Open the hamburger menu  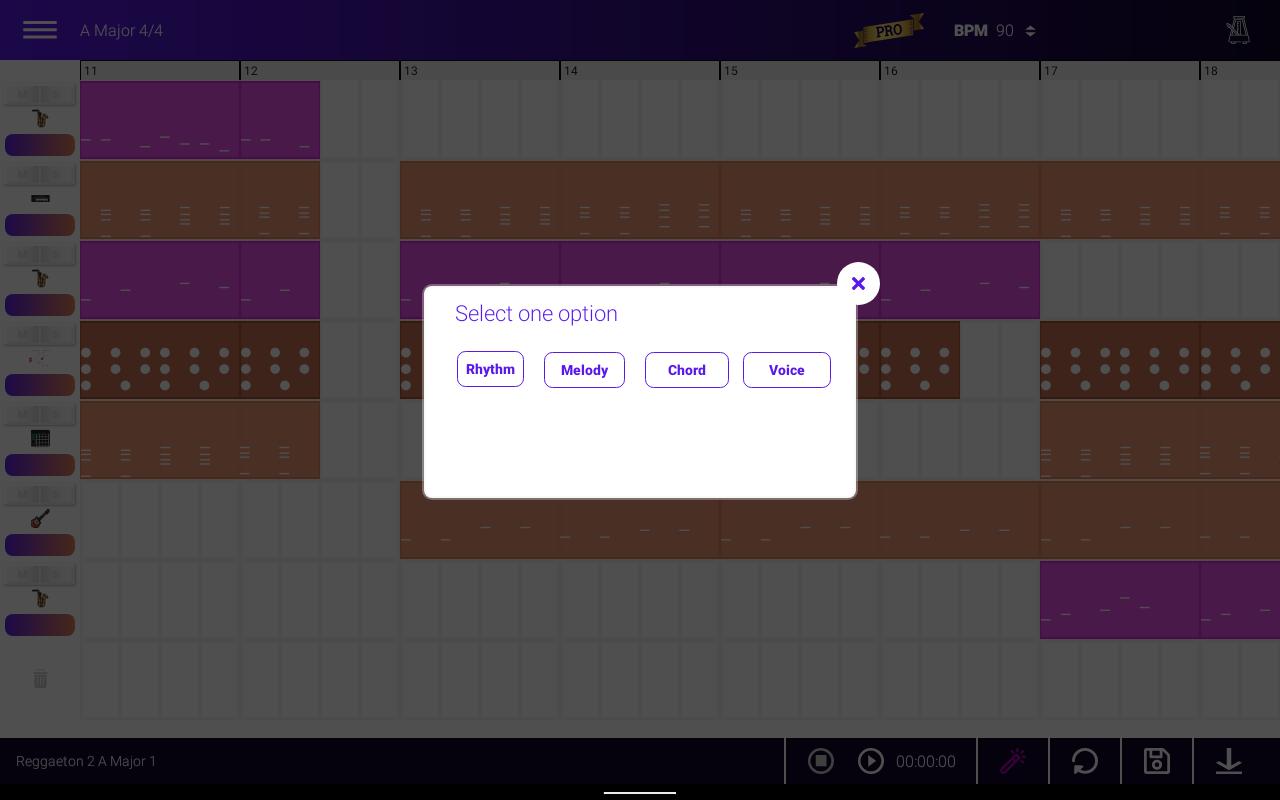click(x=40, y=30)
